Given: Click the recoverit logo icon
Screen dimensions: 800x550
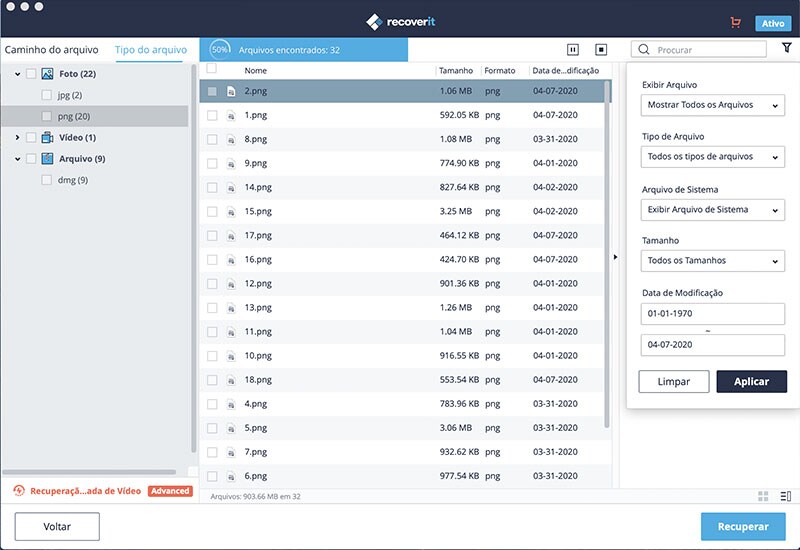Looking at the screenshot, I should 374,22.
